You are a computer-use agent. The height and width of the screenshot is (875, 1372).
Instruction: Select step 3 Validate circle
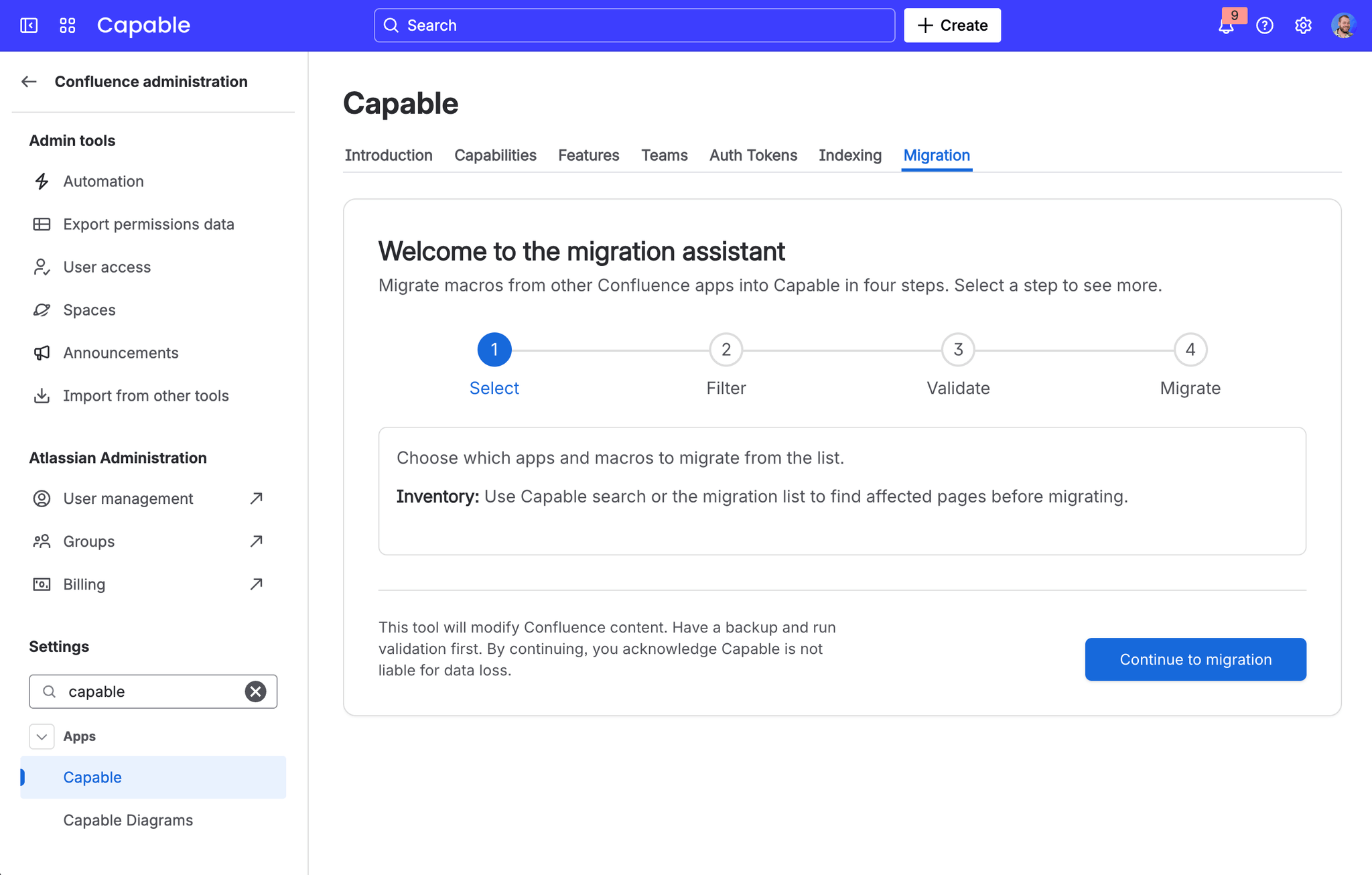point(958,350)
